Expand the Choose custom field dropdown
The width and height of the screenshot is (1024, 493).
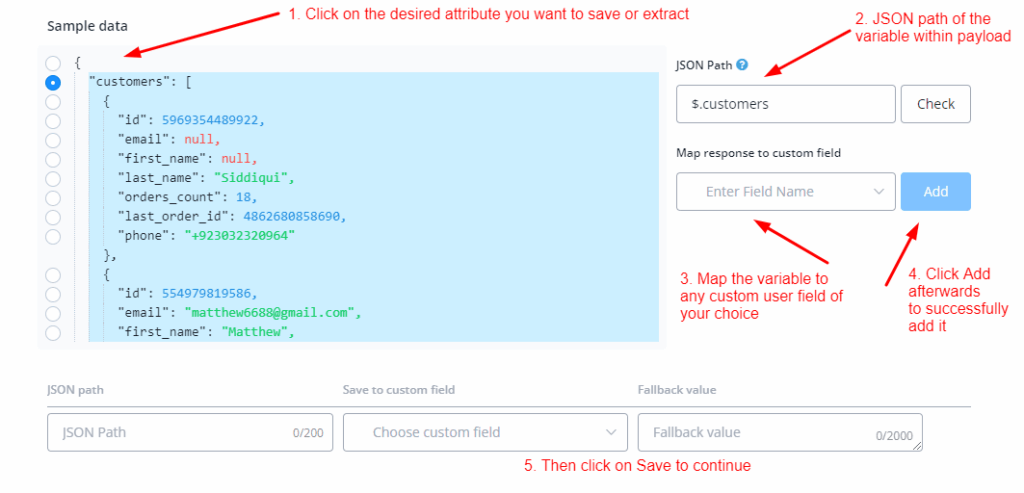(x=485, y=433)
